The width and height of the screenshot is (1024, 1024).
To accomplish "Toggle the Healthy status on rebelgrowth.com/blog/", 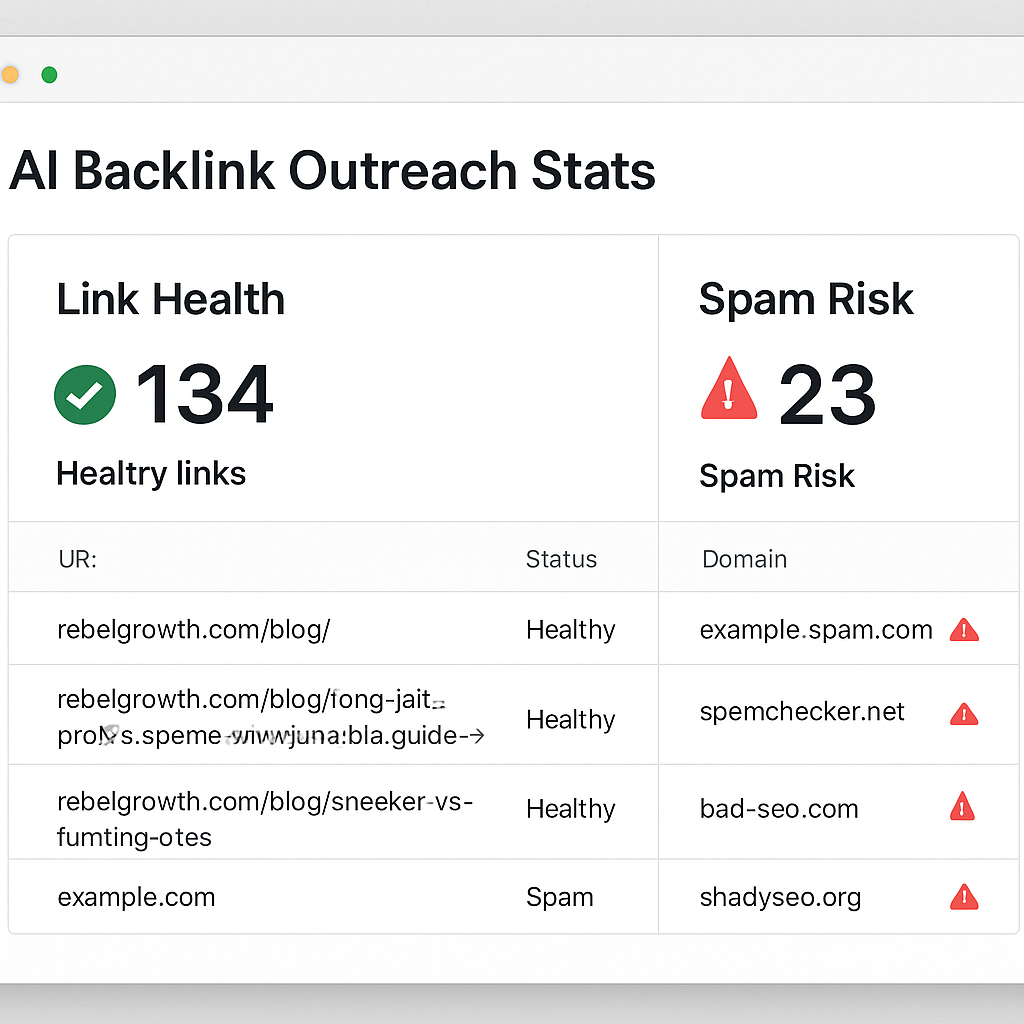I will [x=570, y=629].
